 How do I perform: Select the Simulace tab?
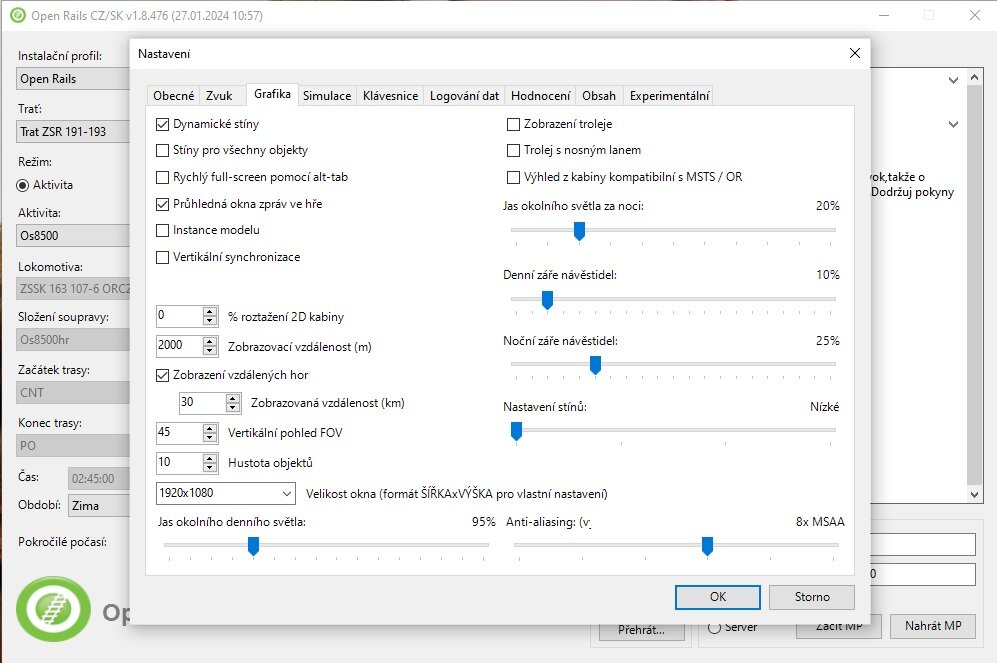pyautogui.click(x=327, y=95)
